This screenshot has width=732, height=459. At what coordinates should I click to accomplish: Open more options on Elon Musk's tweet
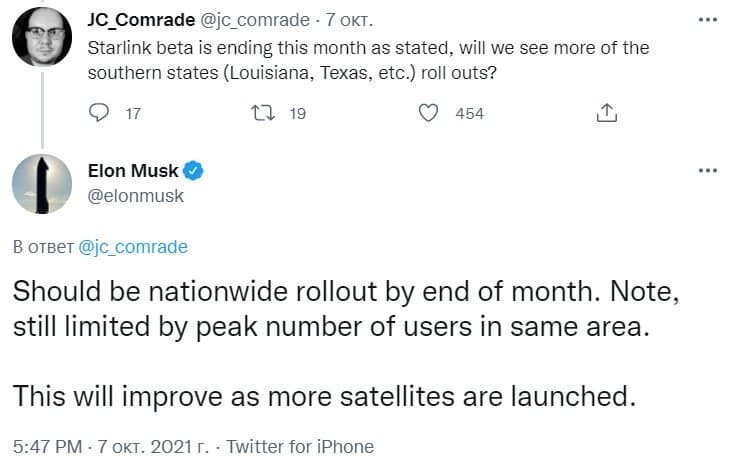tap(707, 171)
